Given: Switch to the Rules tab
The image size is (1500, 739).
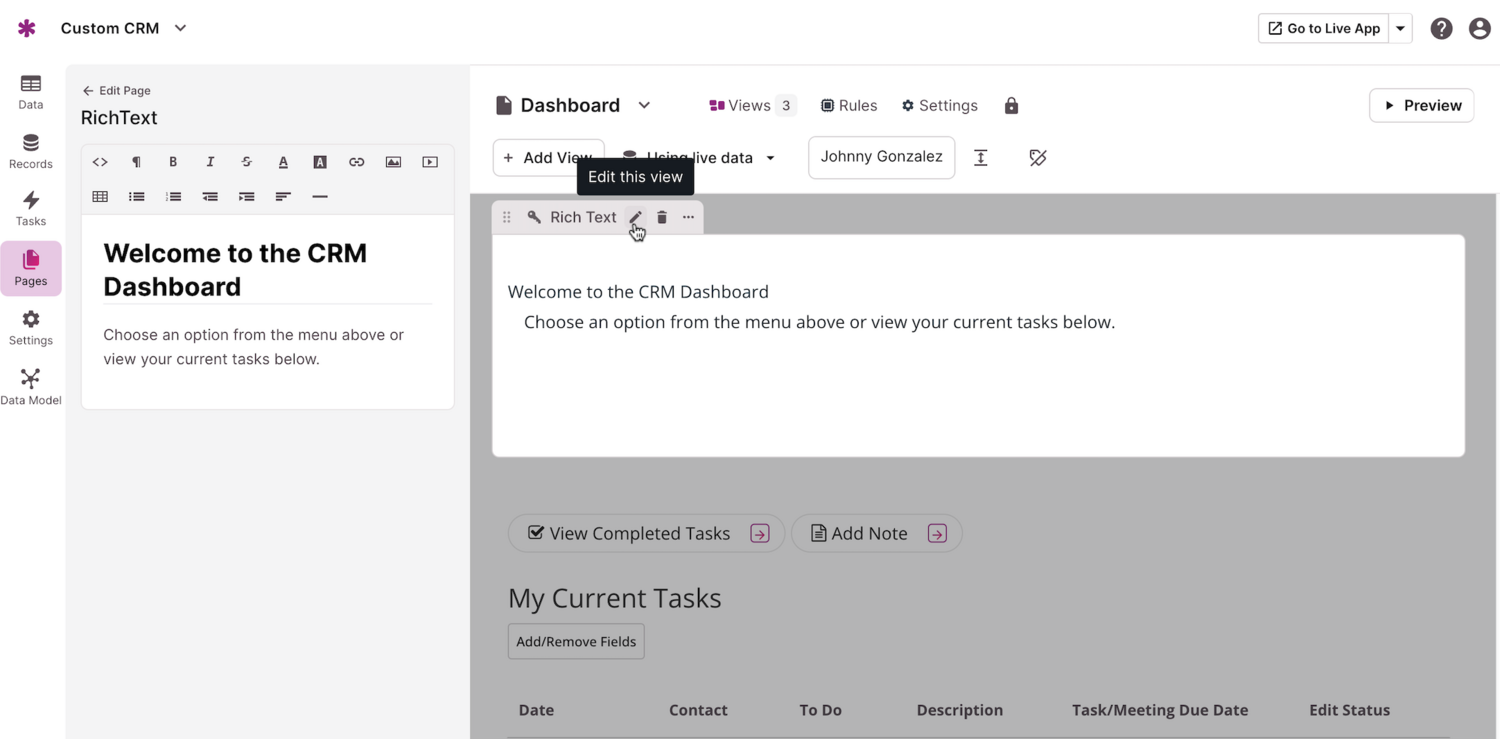Looking at the screenshot, I should tap(848, 106).
